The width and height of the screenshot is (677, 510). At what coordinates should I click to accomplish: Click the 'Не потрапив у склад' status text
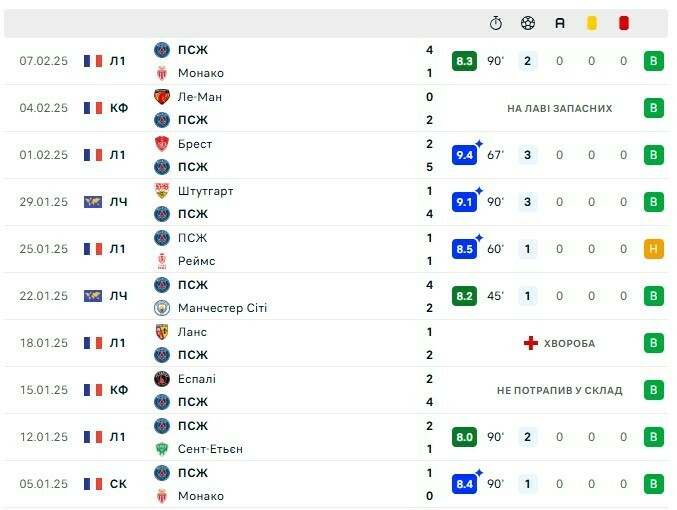(559, 390)
